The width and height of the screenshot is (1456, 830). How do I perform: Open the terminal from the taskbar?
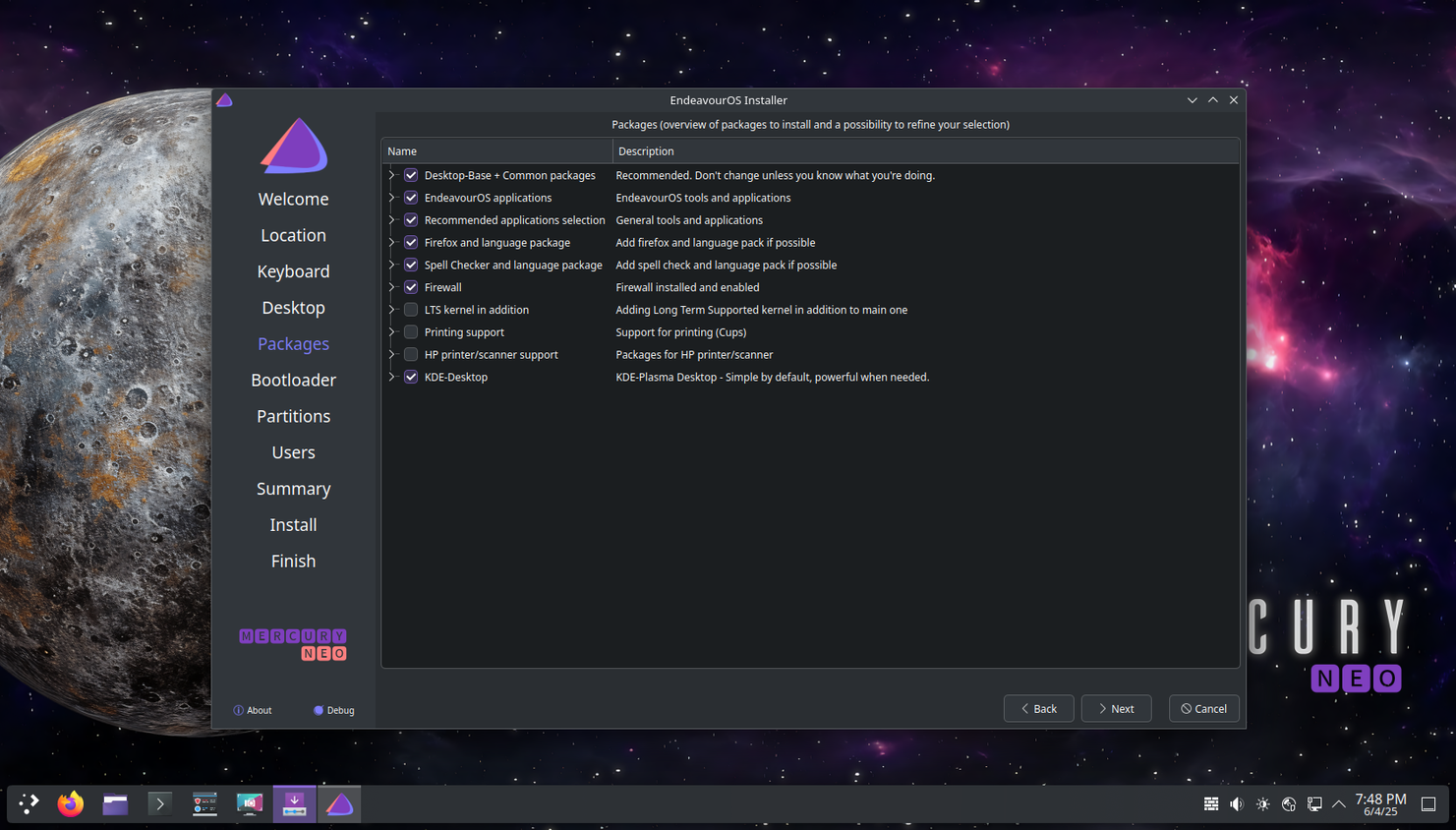point(159,803)
